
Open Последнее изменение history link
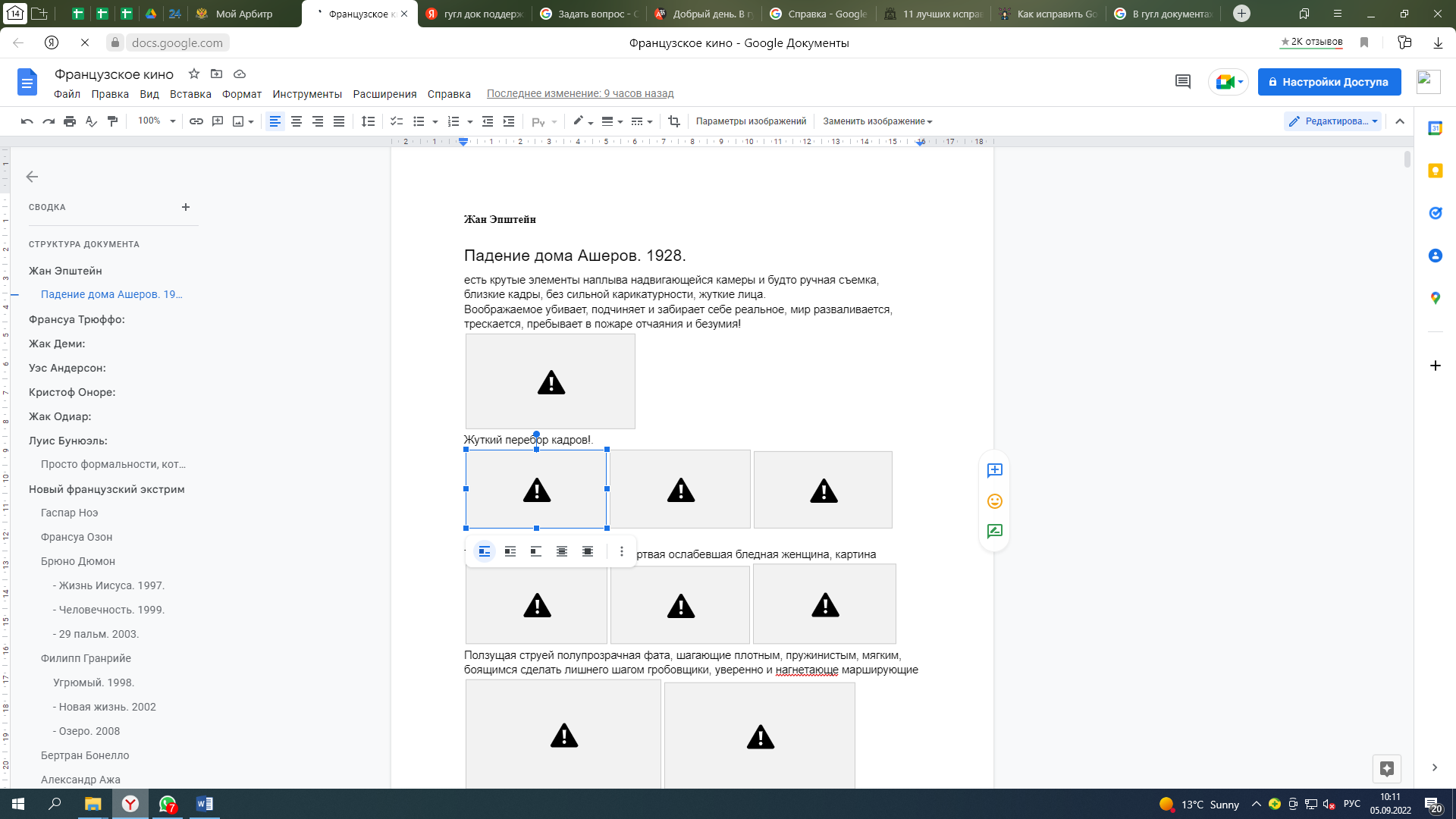coord(579,94)
